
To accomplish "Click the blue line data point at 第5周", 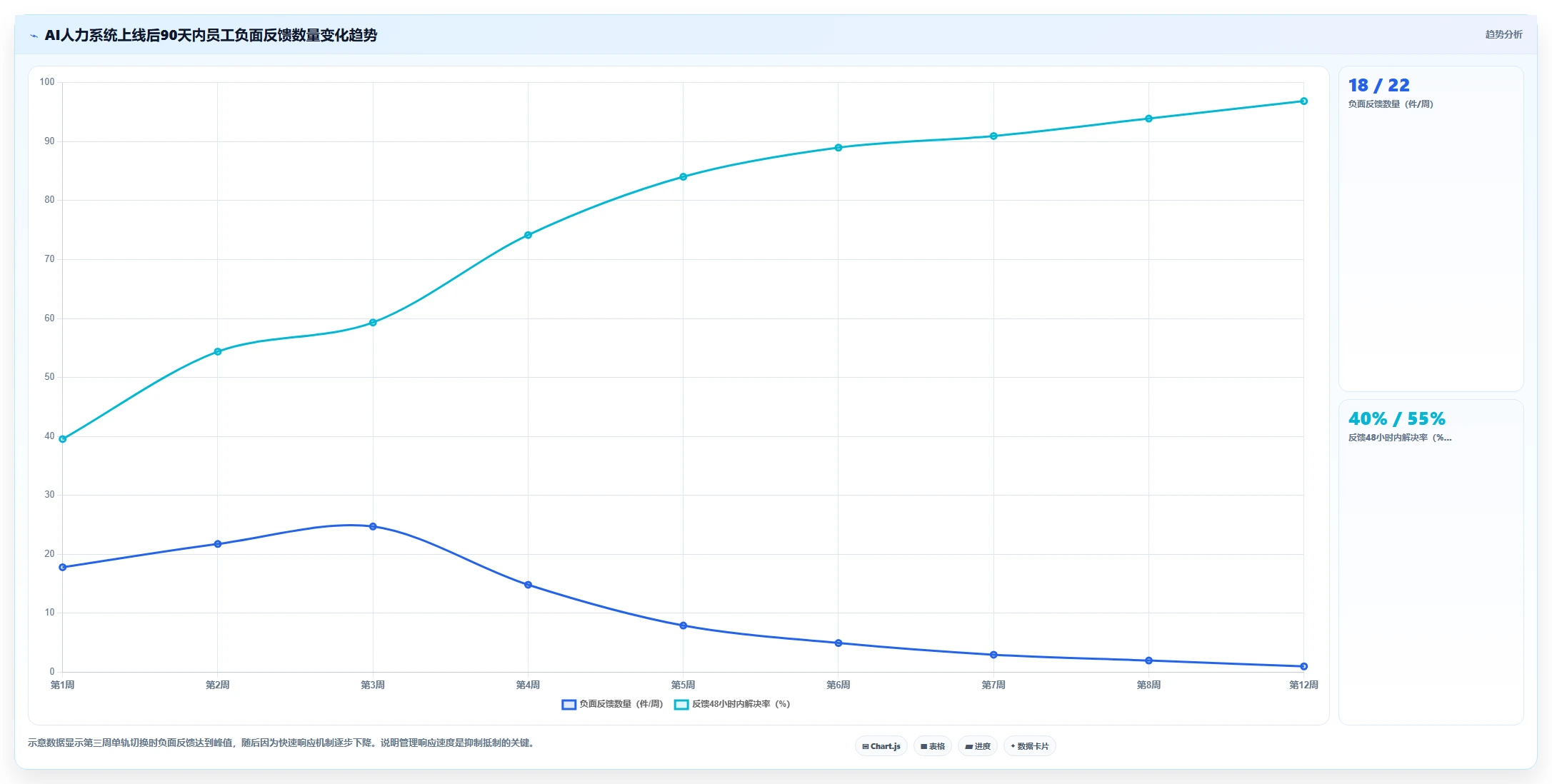I will coord(684,625).
